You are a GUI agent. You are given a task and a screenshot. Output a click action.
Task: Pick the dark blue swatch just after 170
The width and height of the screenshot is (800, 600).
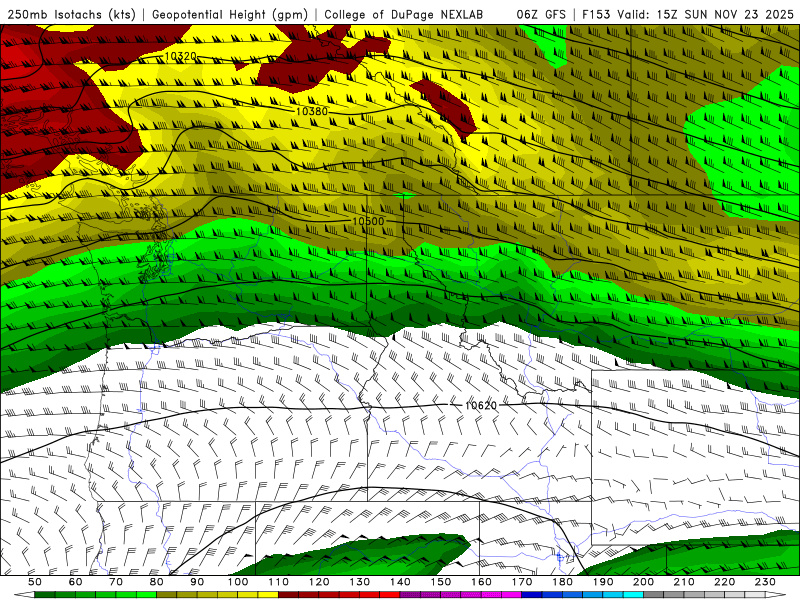coord(532,595)
